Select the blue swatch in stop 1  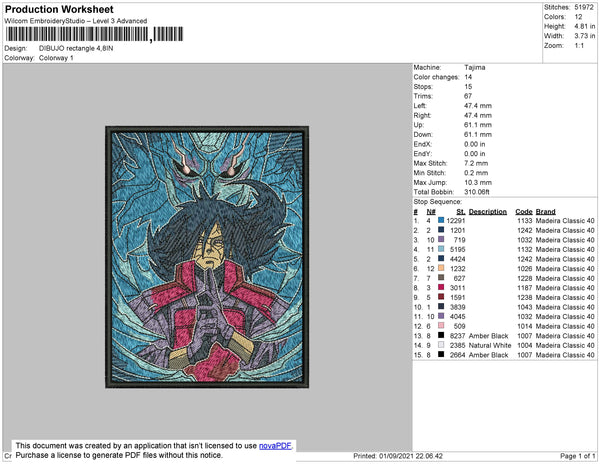pyautogui.click(x=441, y=220)
